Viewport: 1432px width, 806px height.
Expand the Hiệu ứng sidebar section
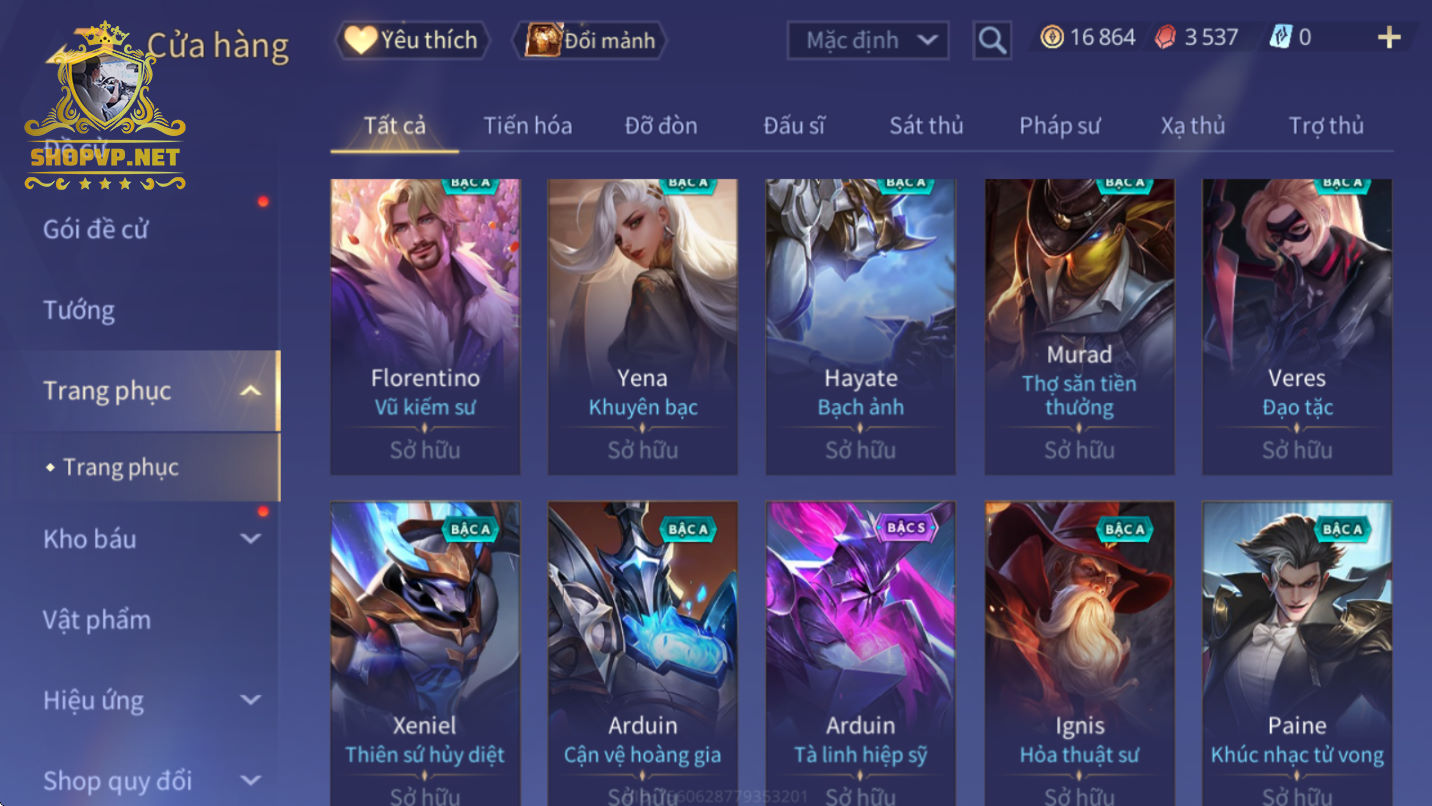tap(251, 700)
